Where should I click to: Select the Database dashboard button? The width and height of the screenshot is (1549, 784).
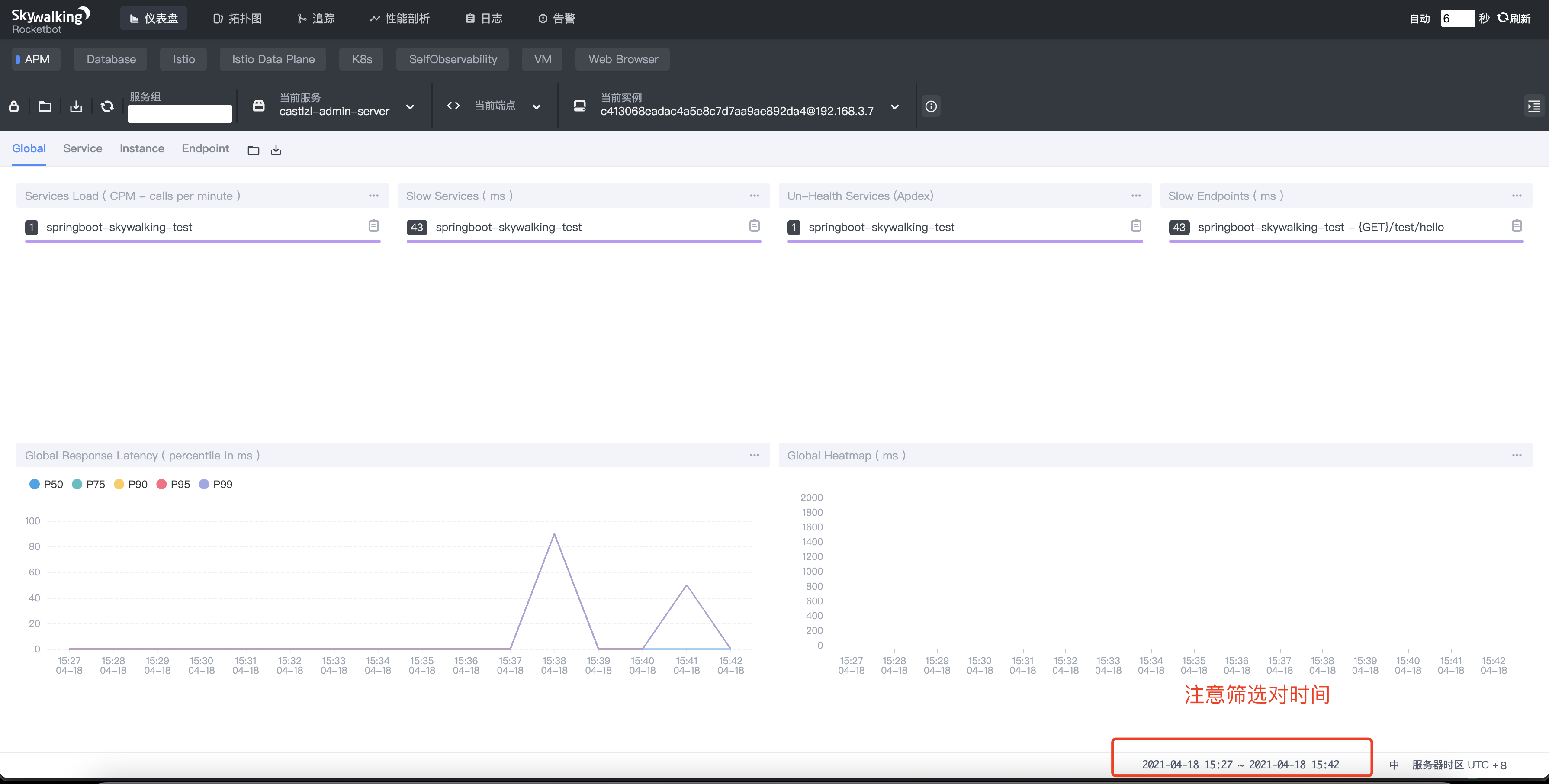click(111, 60)
